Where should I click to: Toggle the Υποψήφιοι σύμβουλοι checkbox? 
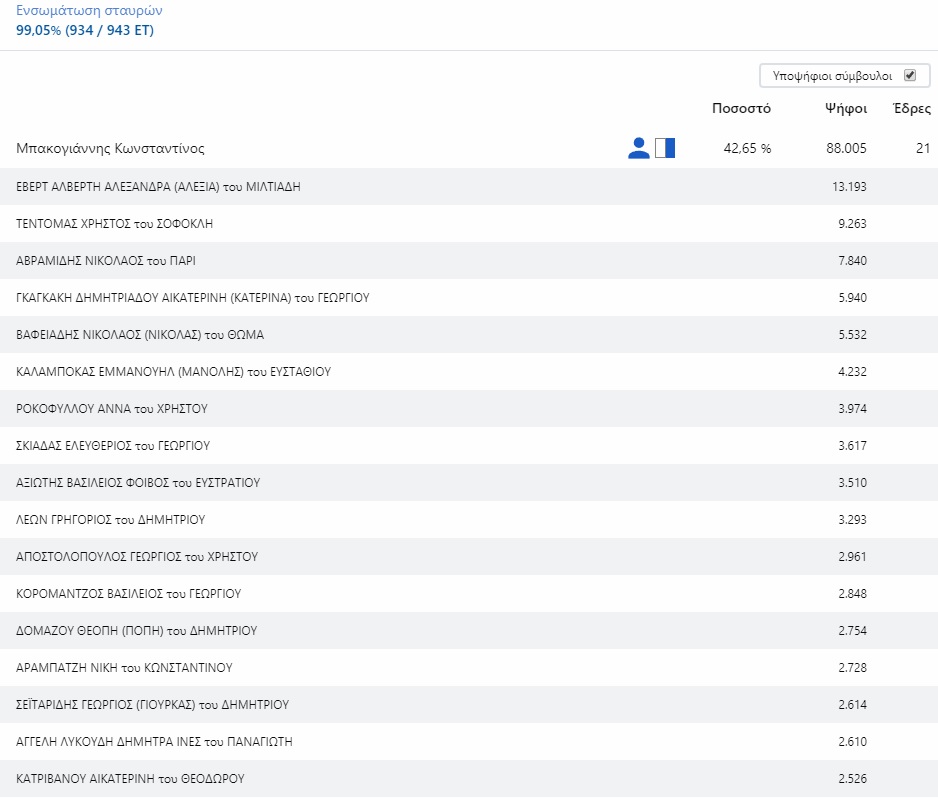(909, 75)
